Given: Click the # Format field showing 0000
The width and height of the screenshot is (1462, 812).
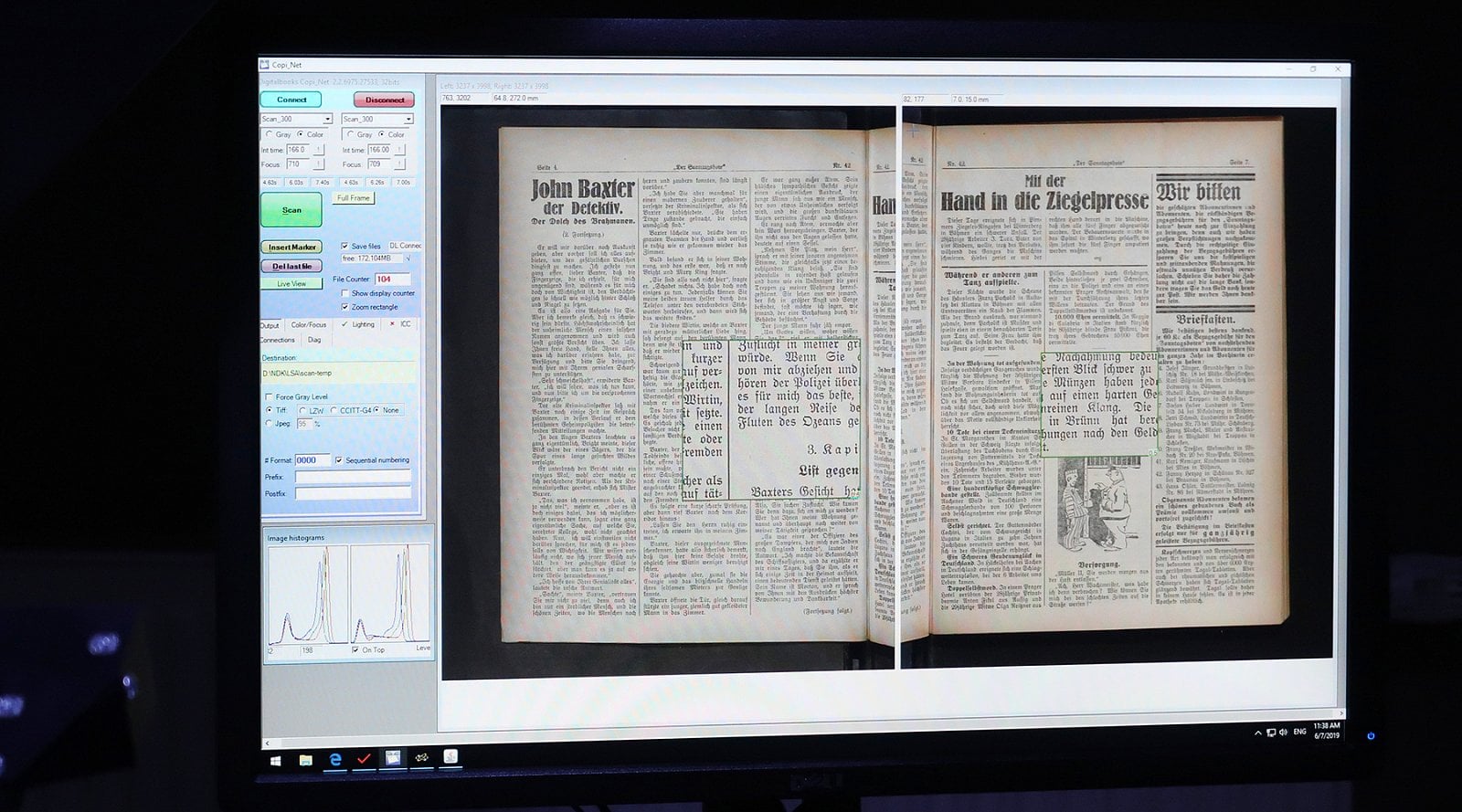Looking at the screenshot, I should tap(313, 460).
